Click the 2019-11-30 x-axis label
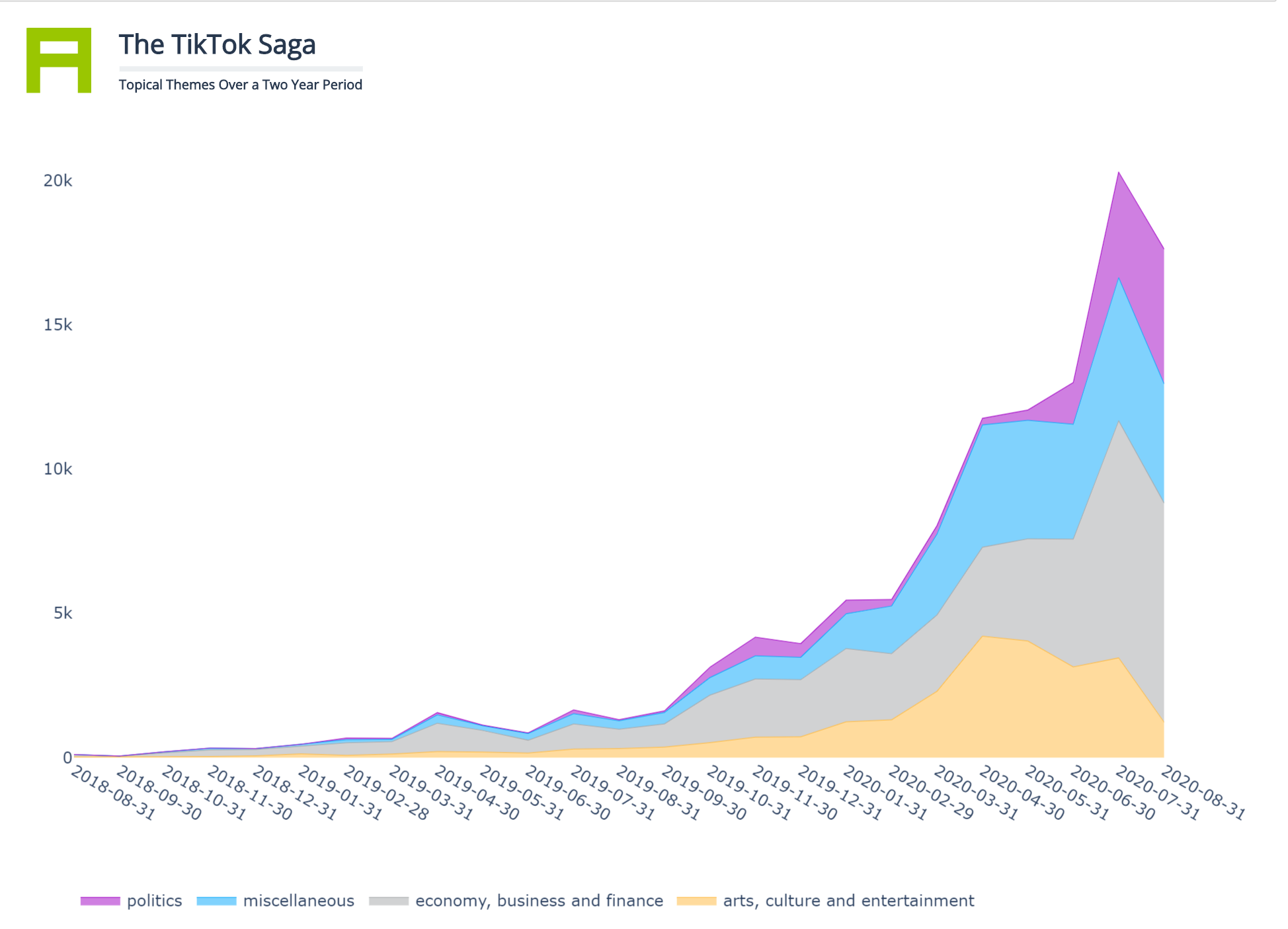 [x=794, y=793]
